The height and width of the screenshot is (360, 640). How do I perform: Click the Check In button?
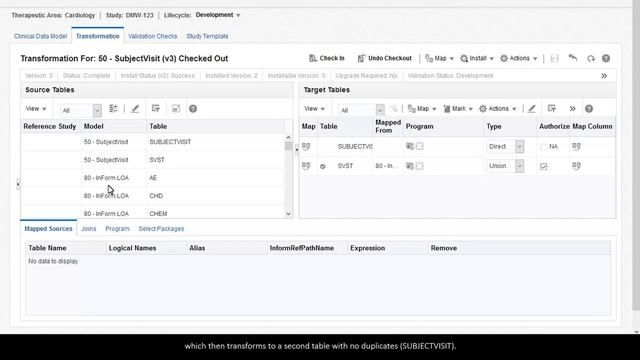[x=327, y=58]
